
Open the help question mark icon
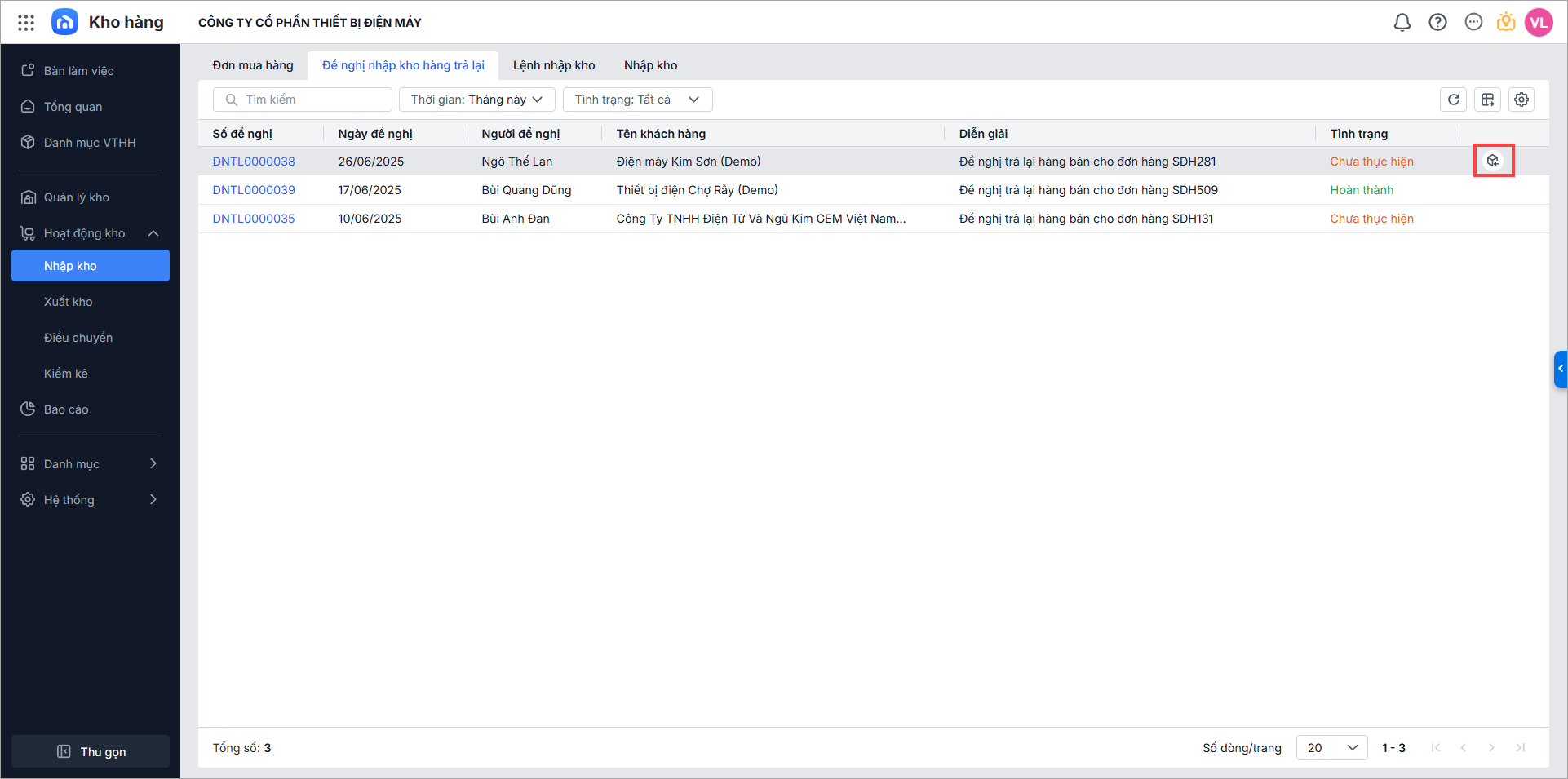coord(1437,23)
